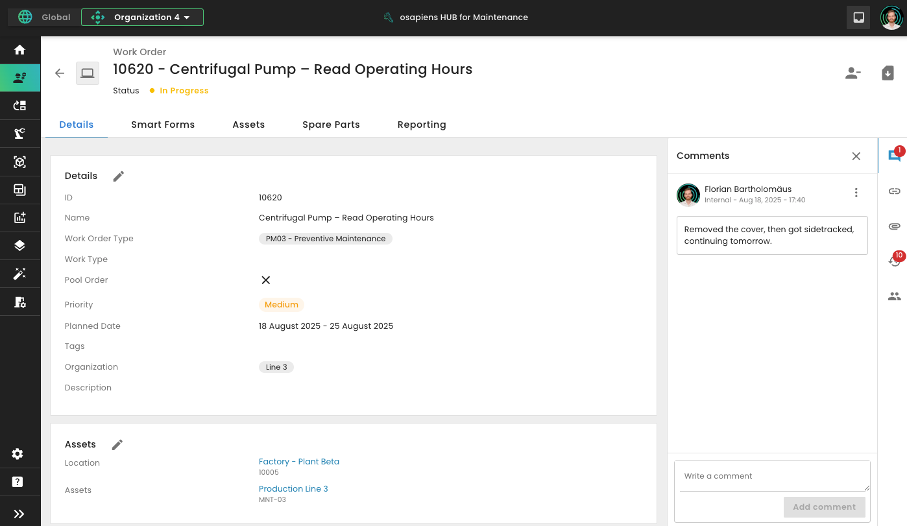The height and width of the screenshot is (526, 908).
Task: Expand the Organization 4 dropdown
Action: [142, 17]
